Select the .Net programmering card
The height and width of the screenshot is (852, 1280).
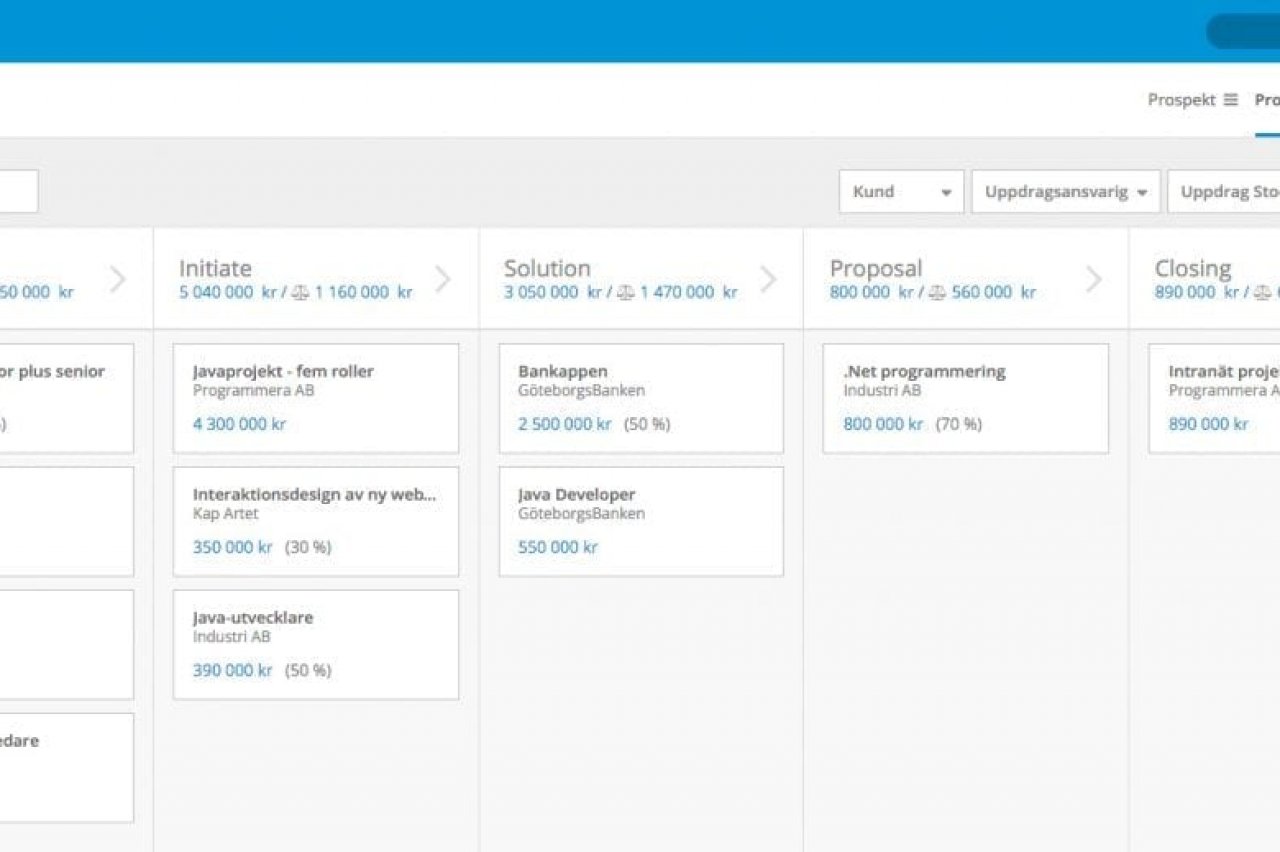(x=965, y=398)
